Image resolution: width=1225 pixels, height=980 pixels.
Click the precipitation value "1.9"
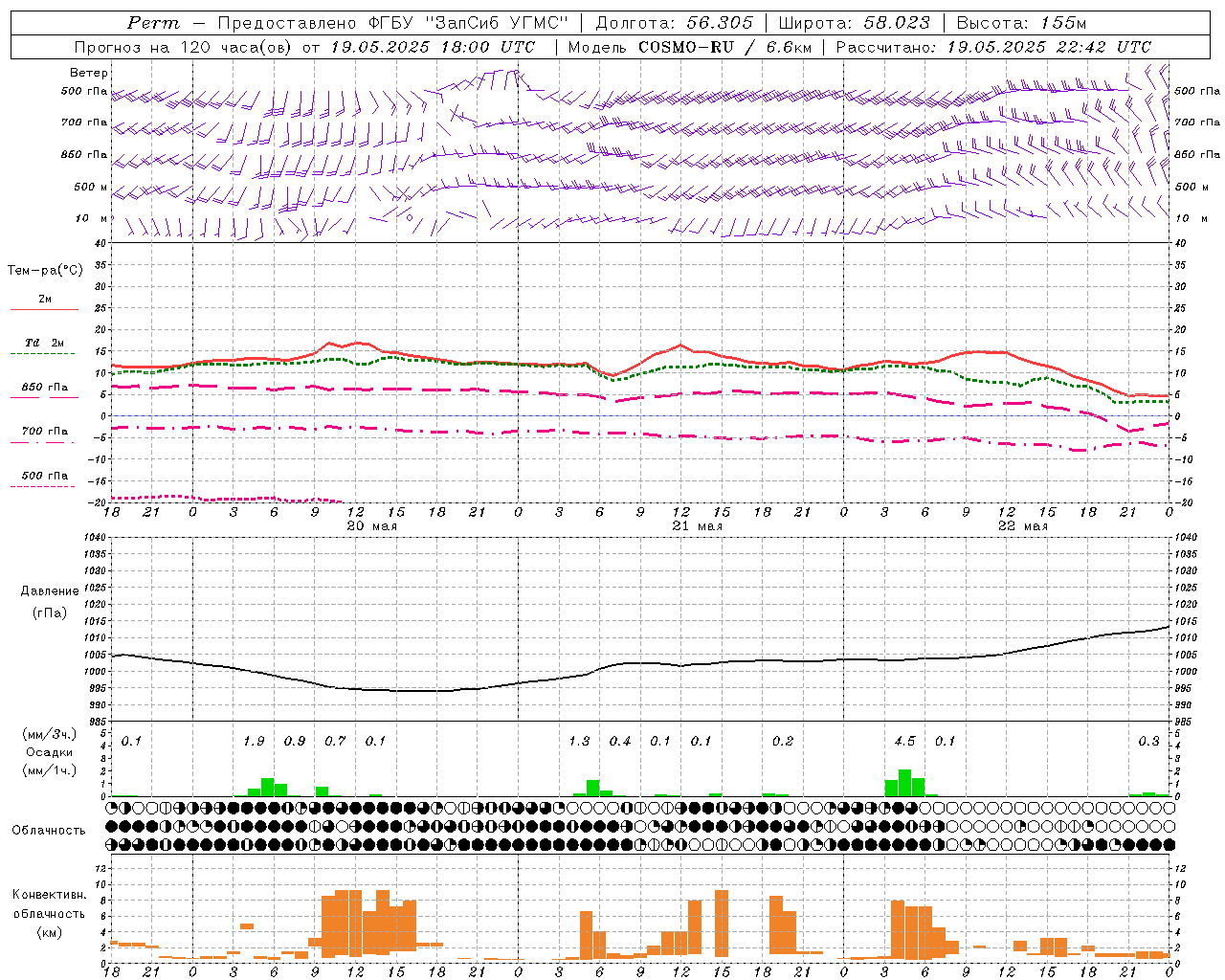(x=254, y=742)
